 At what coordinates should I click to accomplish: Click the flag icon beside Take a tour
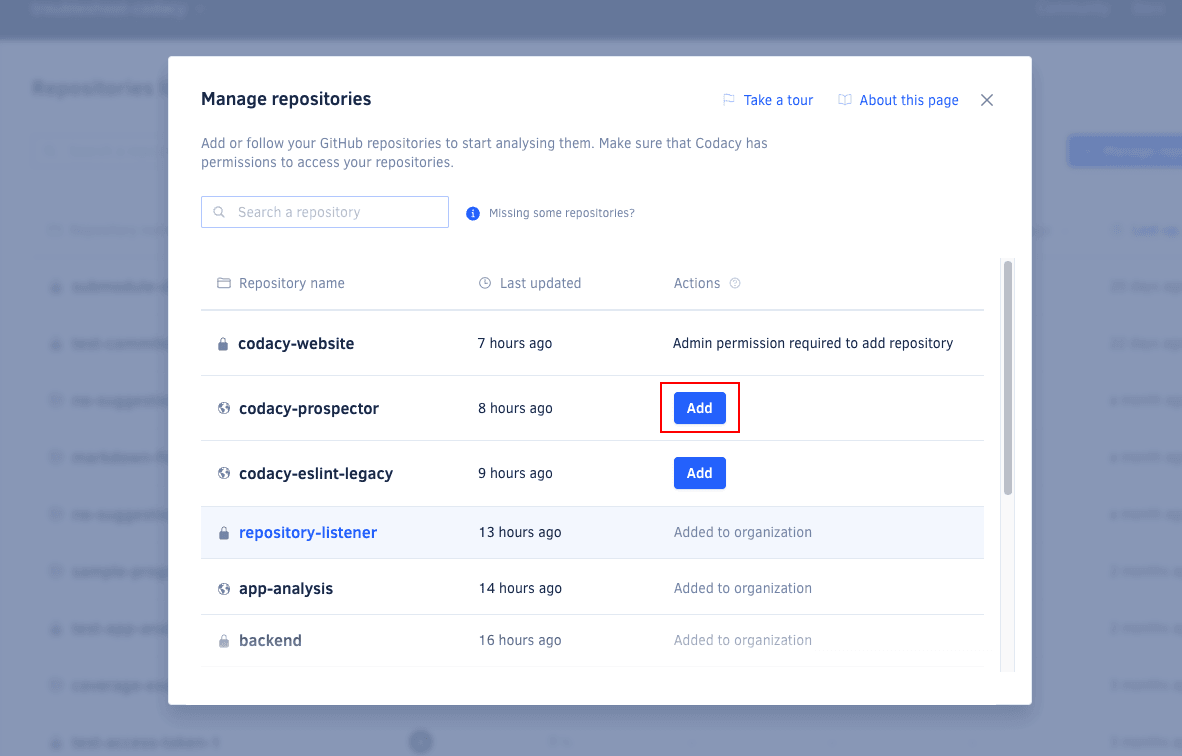coord(728,99)
